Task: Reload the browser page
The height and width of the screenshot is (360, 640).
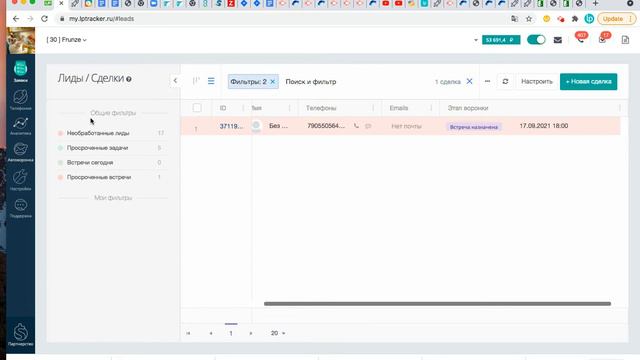Action: pos(44,19)
